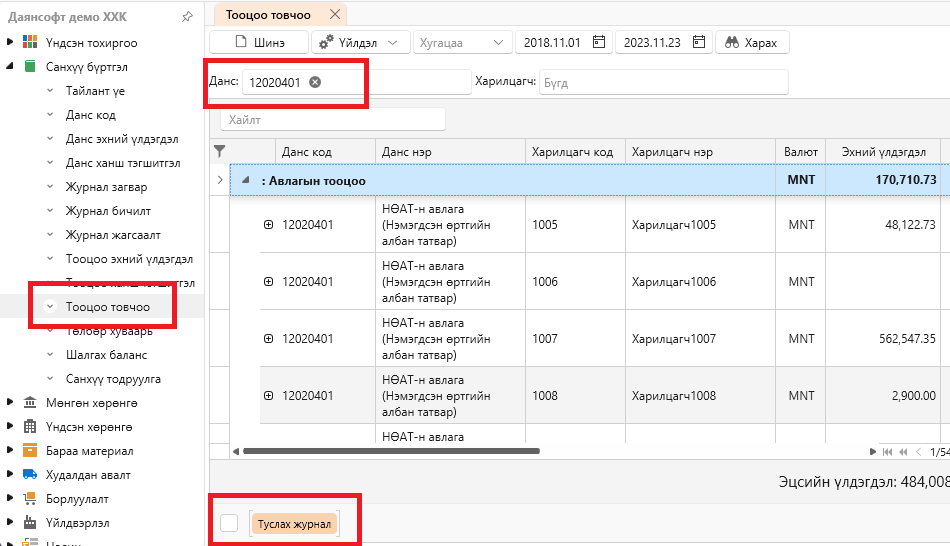Click the Худалдан авалт truck icon
The width and height of the screenshot is (950, 546).
30,474
